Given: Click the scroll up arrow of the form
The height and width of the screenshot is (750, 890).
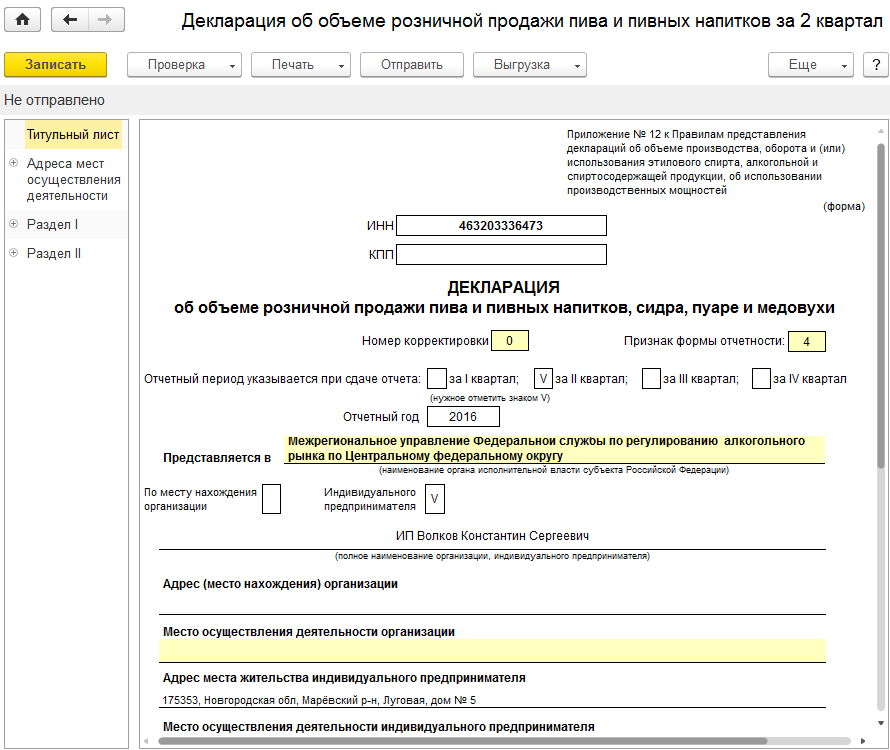Looking at the screenshot, I should [881, 131].
